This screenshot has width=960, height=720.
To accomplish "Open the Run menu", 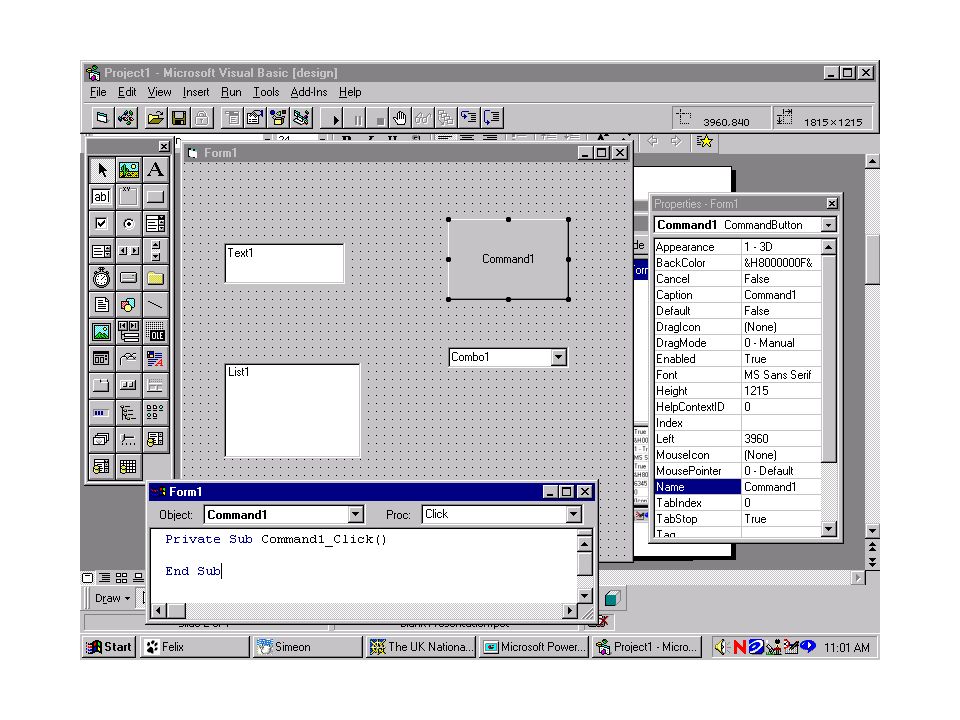I will 231,92.
